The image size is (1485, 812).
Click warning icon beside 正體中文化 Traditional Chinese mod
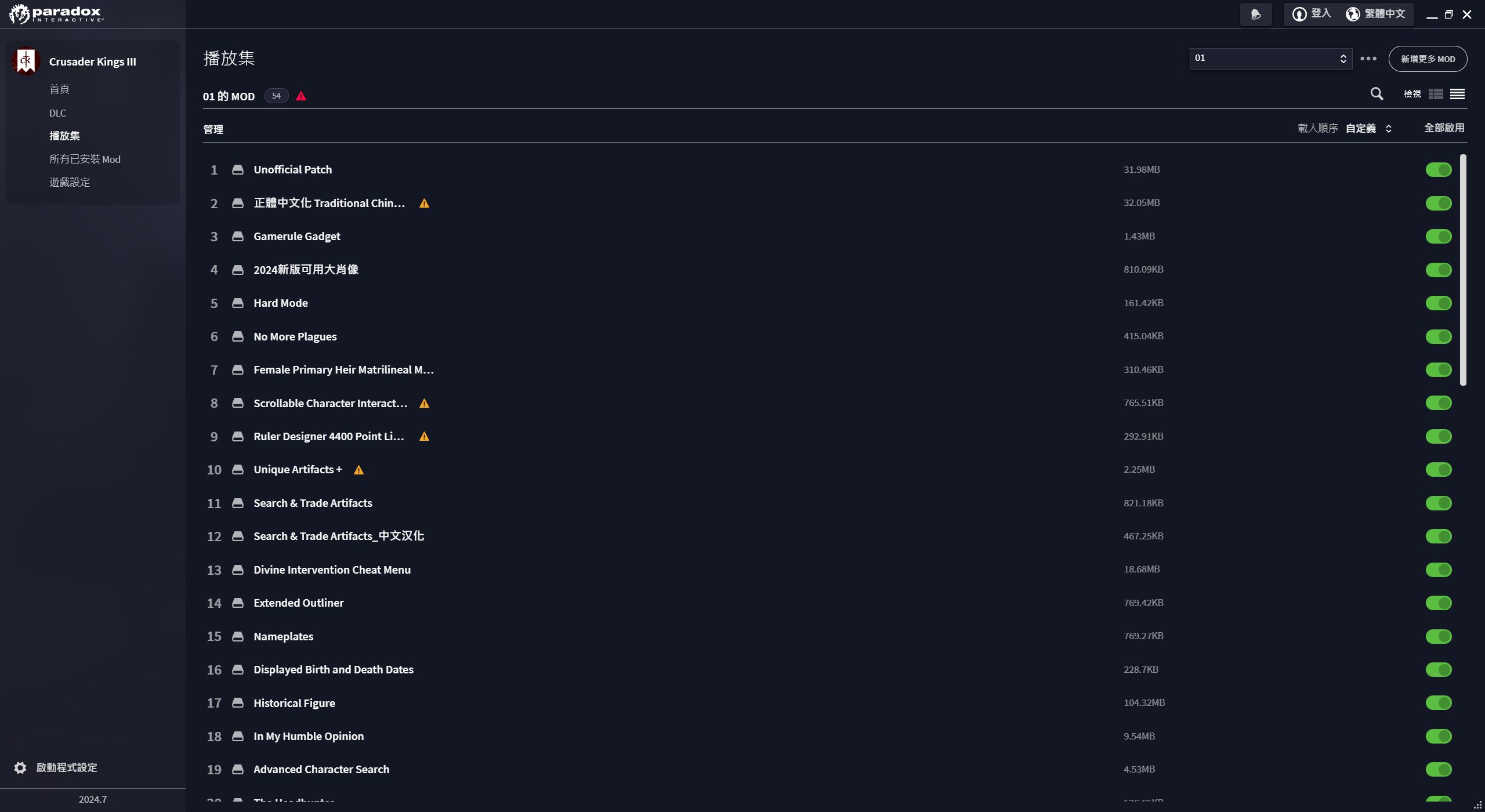(x=425, y=204)
